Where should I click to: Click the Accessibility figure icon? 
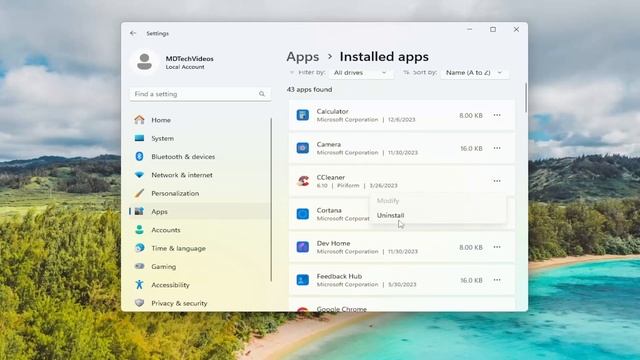pyautogui.click(x=139, y=284)
